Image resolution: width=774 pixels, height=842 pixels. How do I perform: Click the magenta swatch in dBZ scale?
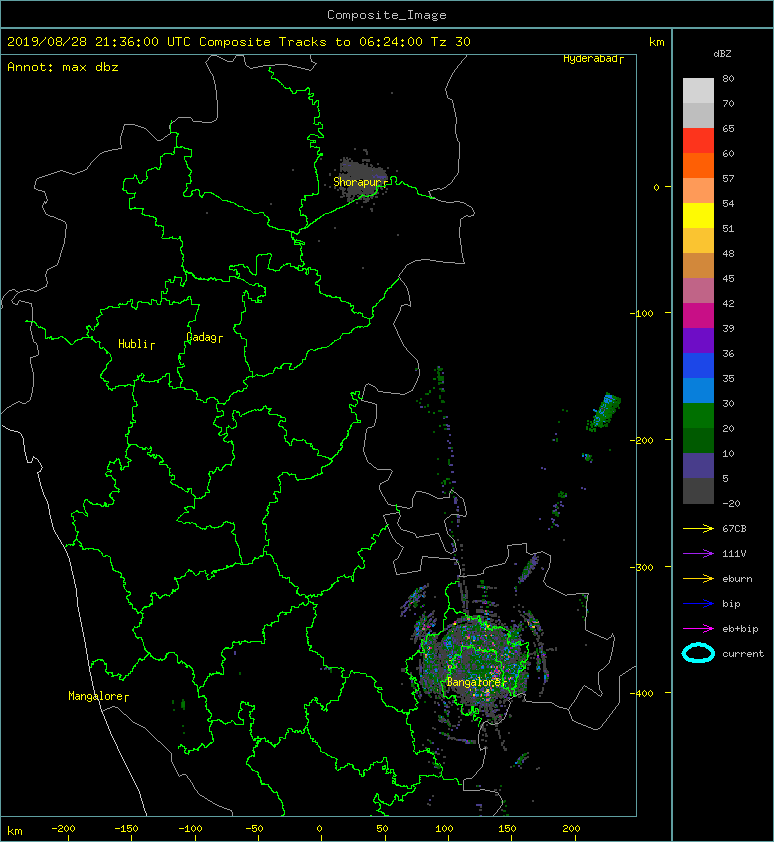(698, 316)
